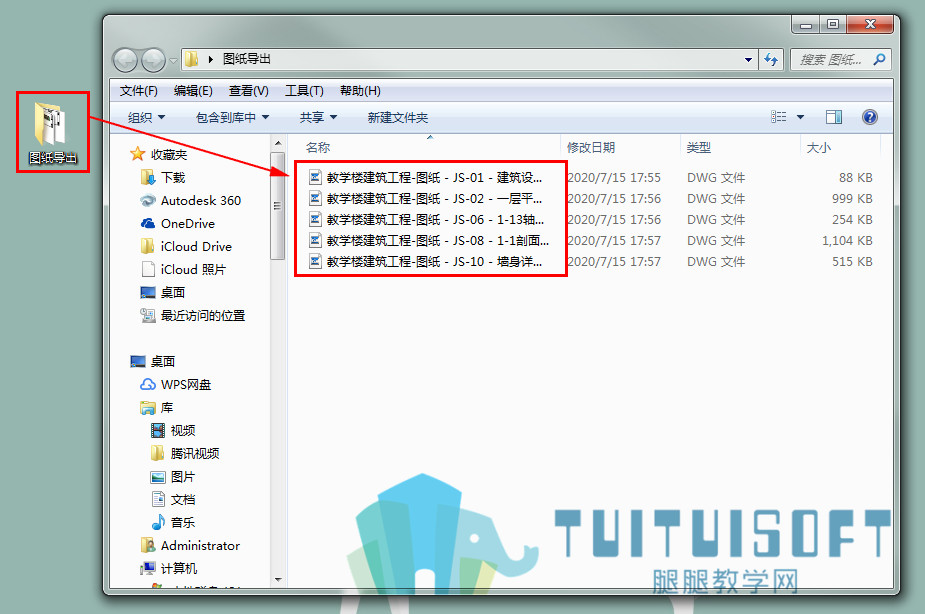Expand the 共享 dropdown
Viewport: 925px width, 614px height.
(x=318, y=117)
